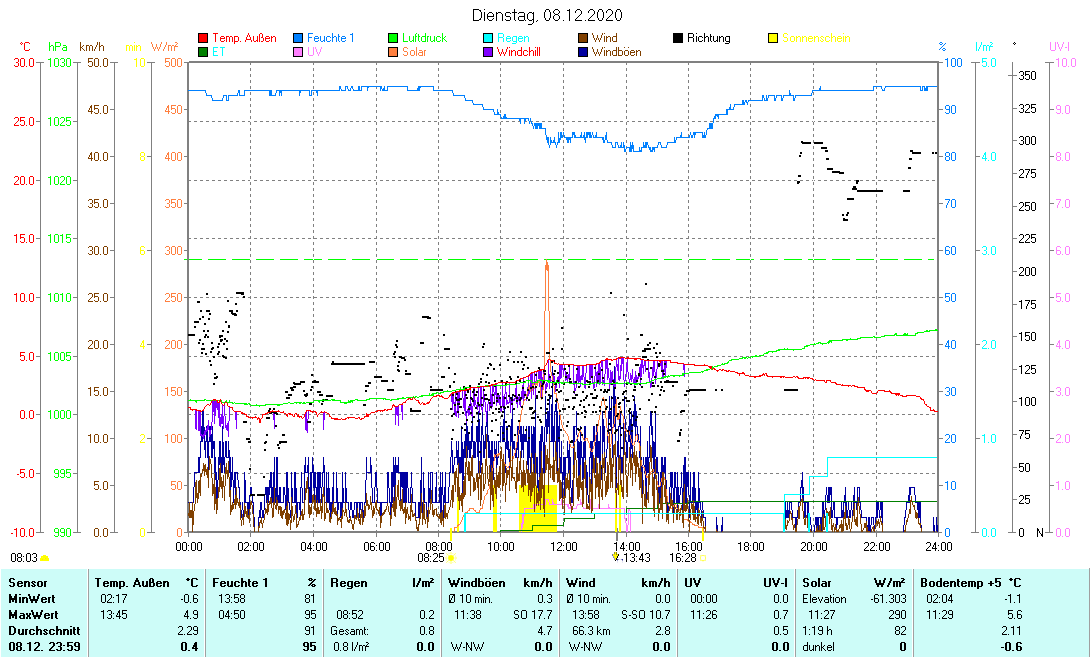The height and width of the screenshot is (657, 1090).
Task: Click the blue Feuchte 1 legend square
Action: tap(299, 38)
